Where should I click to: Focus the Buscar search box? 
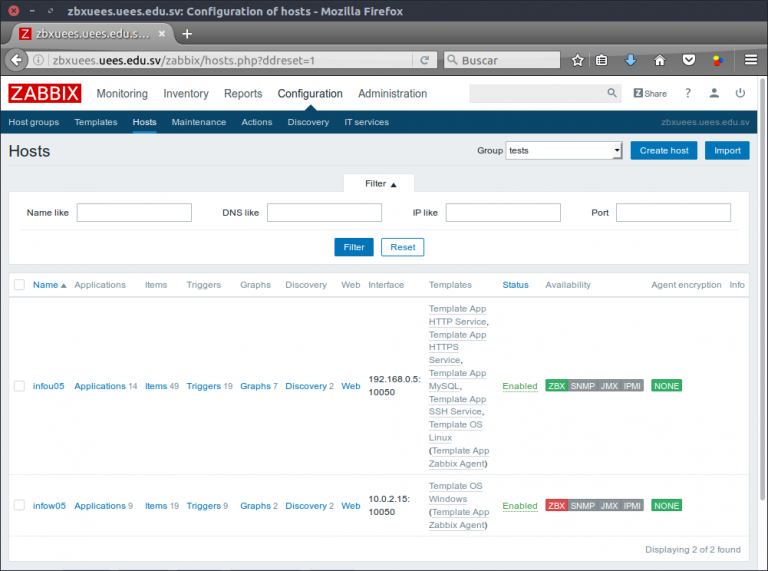502,60
